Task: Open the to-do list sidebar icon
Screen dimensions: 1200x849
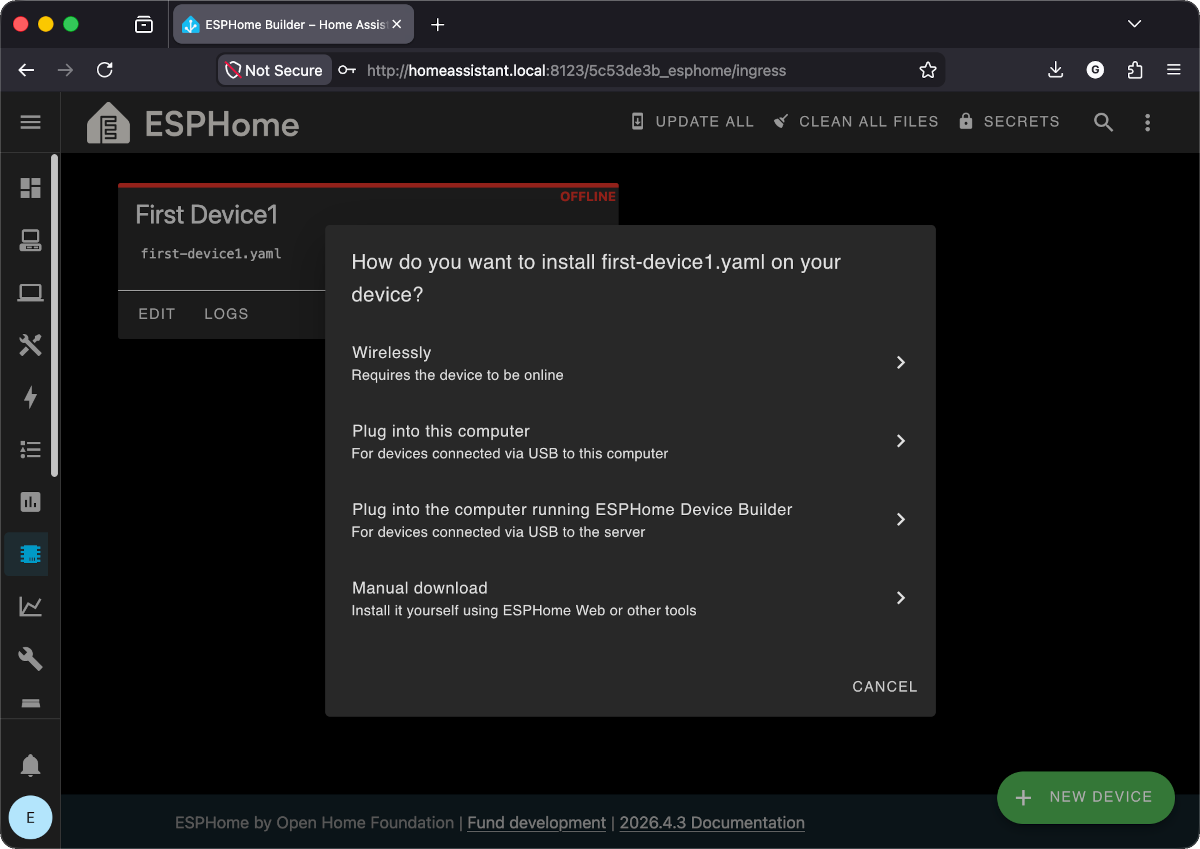Action: point(30,450)
